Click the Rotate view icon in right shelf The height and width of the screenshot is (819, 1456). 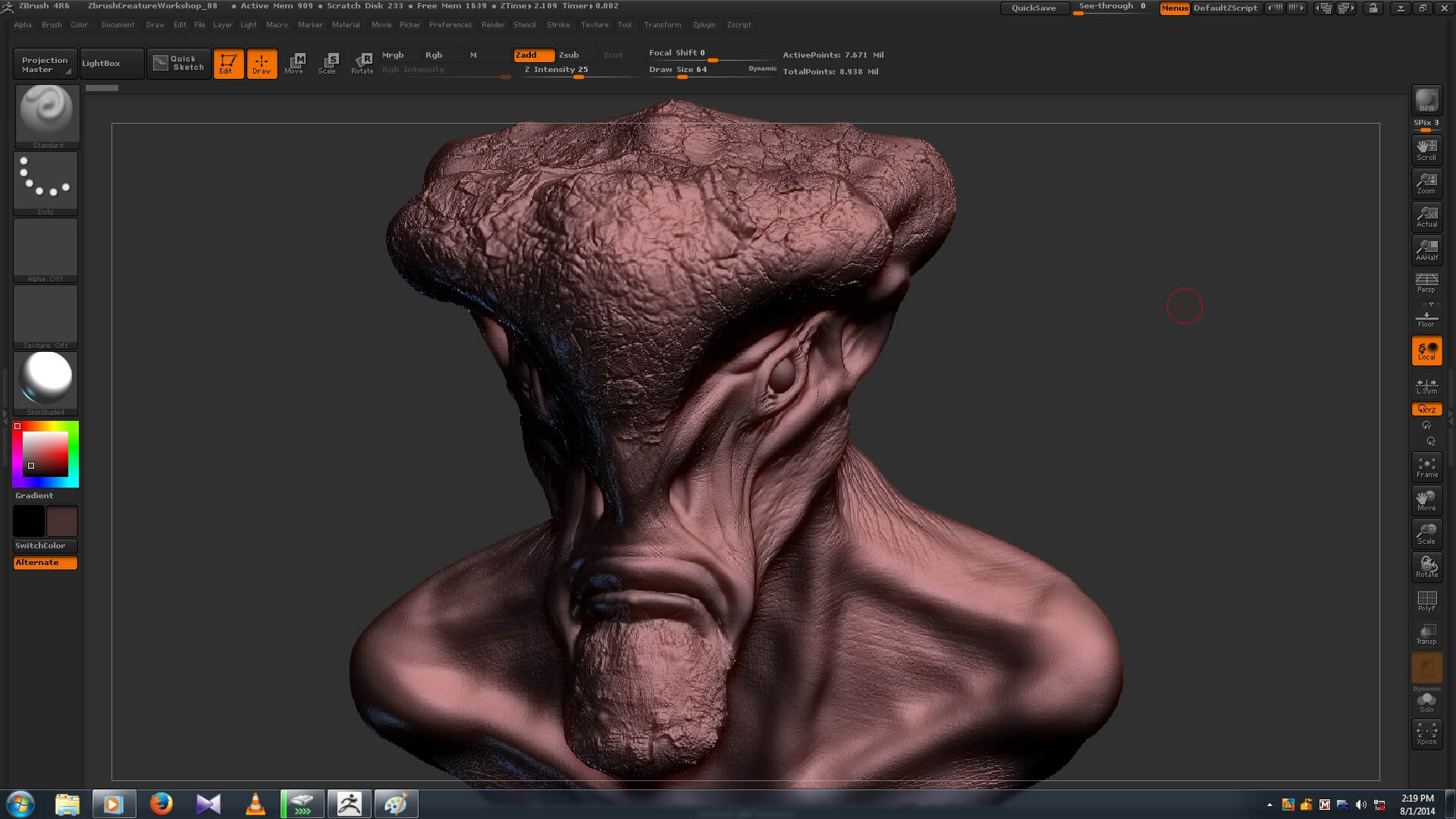pos(1426,567)
